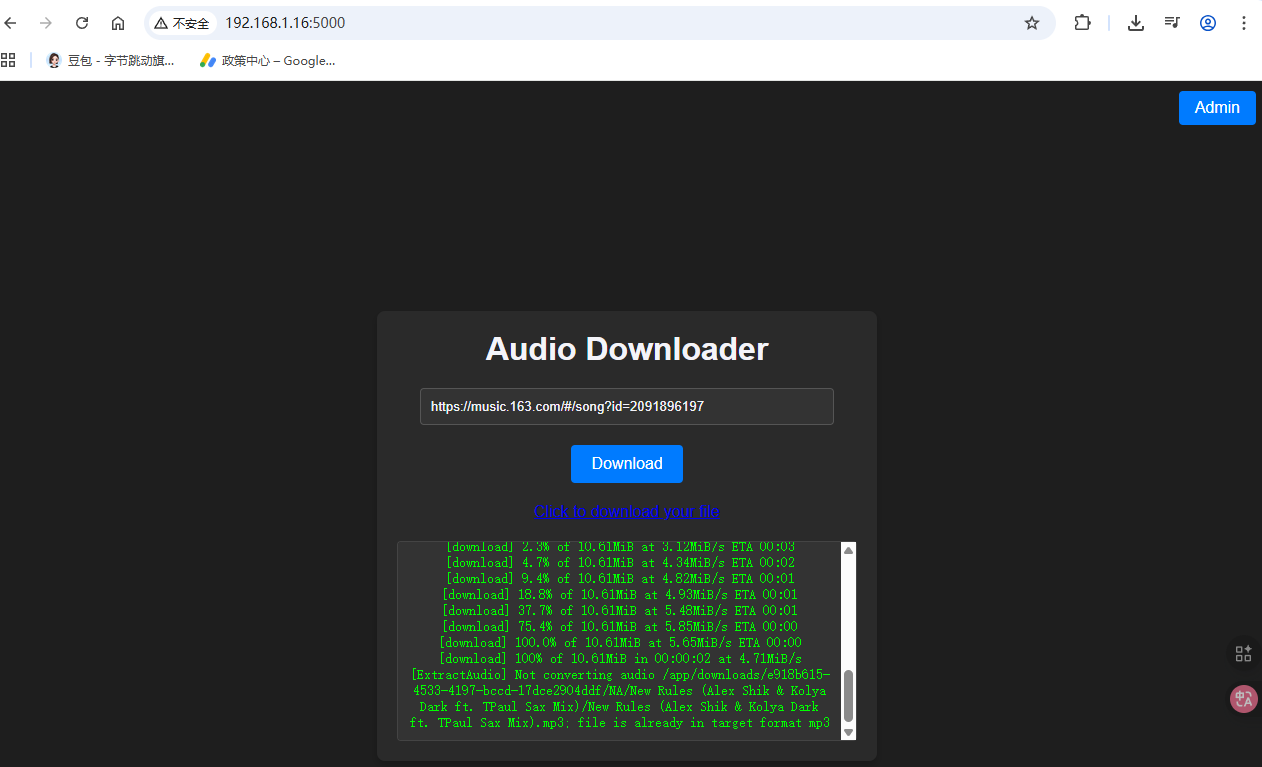
Task: Open the 豆包 bookmark
Action: [110, 60]
